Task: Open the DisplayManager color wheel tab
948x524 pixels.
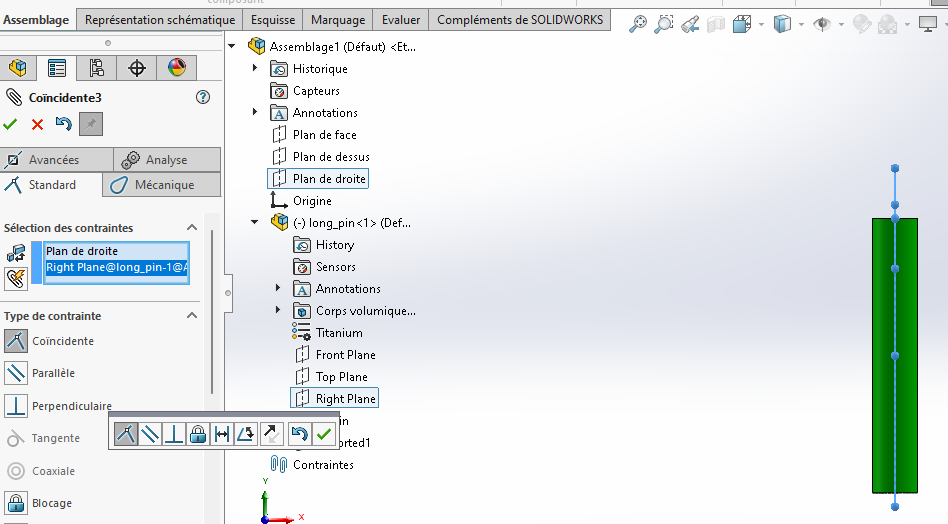Action: click(176, 68)
